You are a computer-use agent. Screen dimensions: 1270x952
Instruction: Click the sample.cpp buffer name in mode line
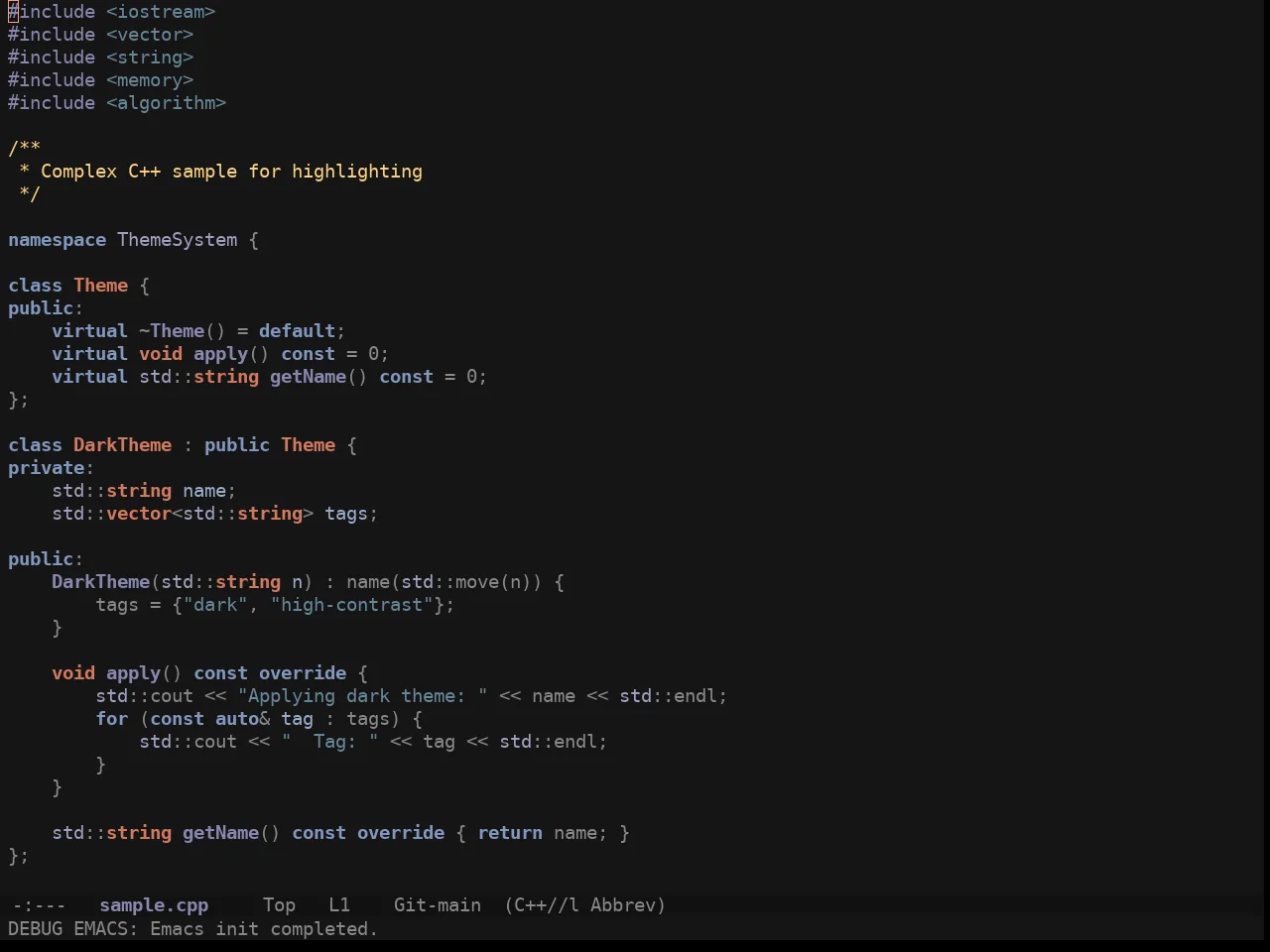pos(154,905)
